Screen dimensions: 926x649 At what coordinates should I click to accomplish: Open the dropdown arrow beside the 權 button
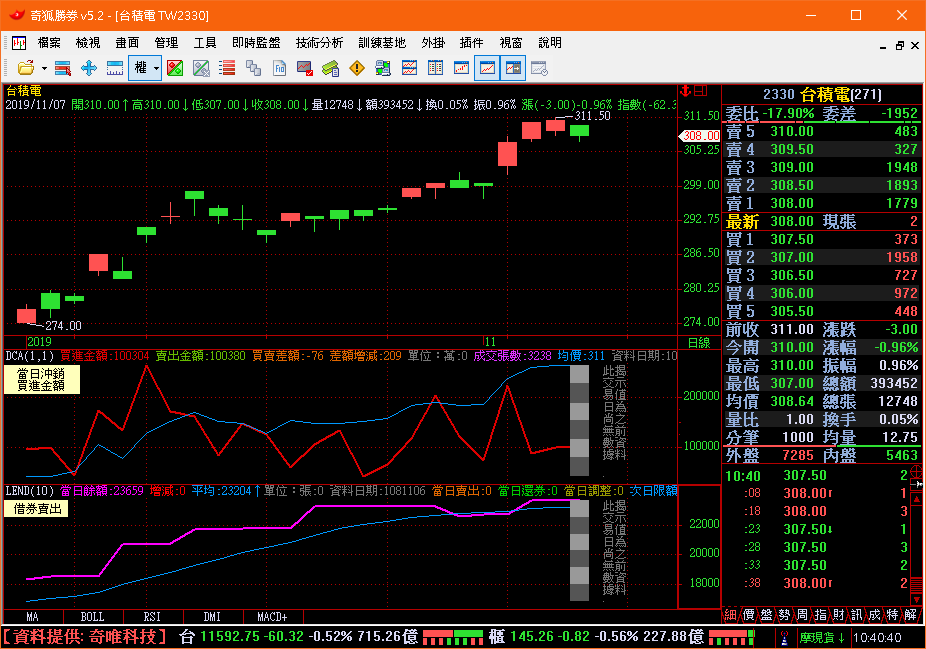point(156,69)
